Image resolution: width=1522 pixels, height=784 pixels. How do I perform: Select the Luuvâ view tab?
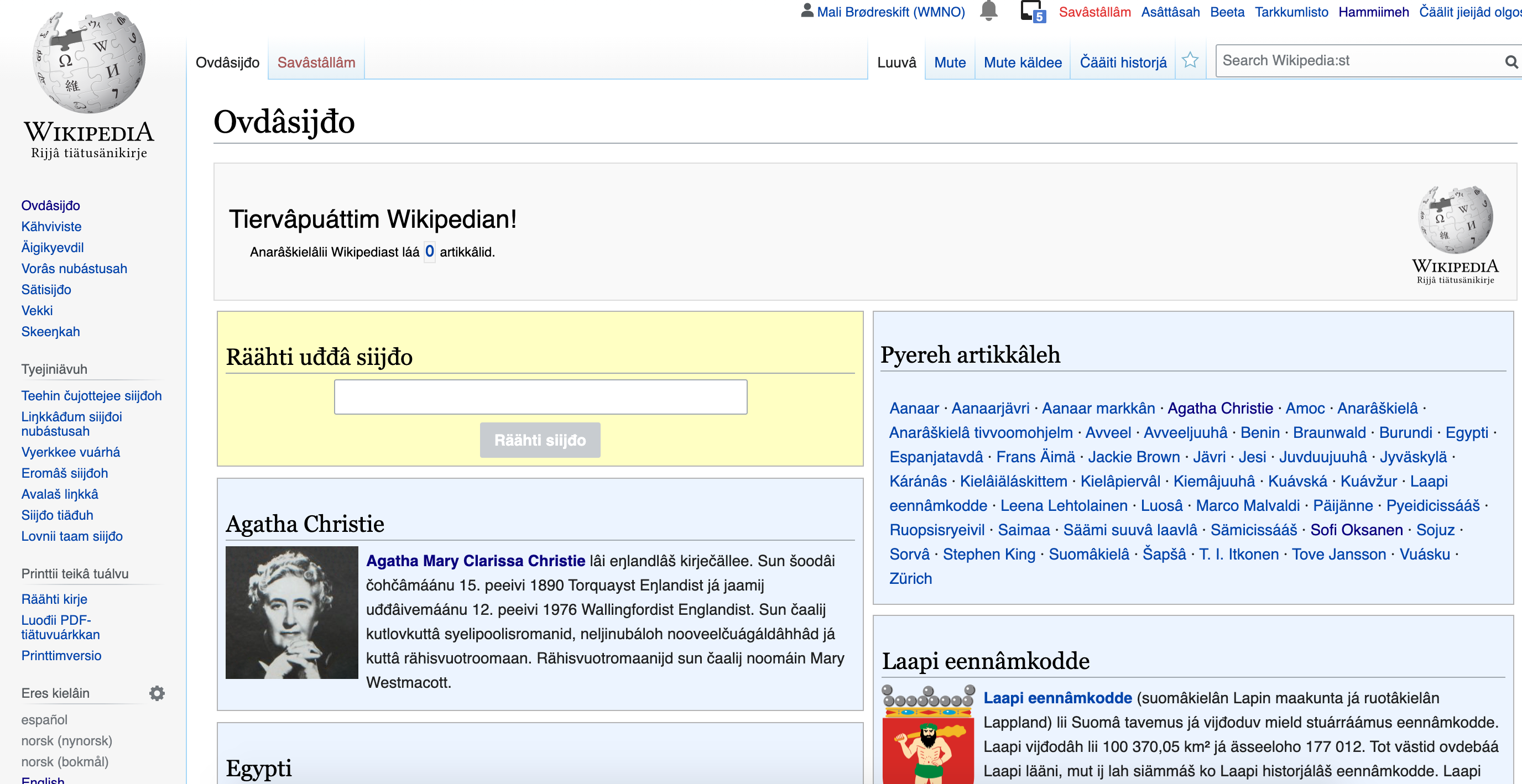[x=896, y=62]
